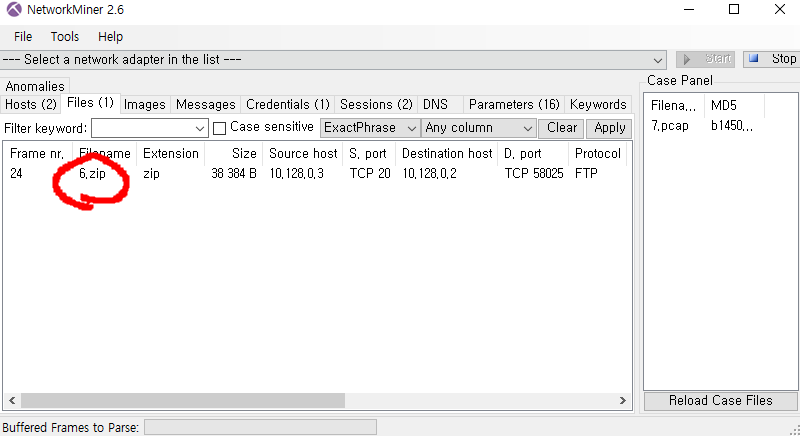Click the FTP protocol cell
The image size is (800, 436).
[x=586, y=174]
